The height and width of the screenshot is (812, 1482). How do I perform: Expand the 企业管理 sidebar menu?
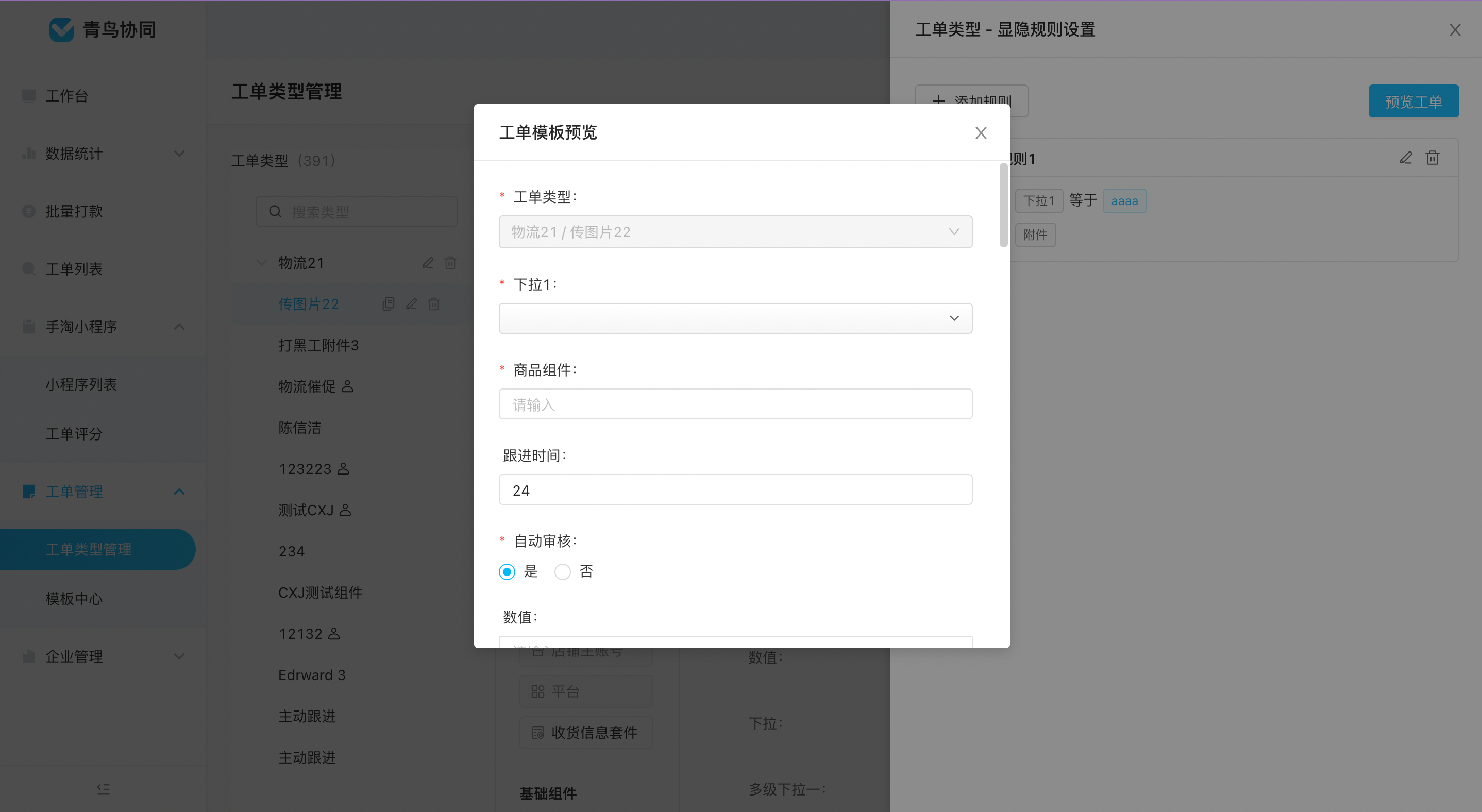[x=179, y=656]
